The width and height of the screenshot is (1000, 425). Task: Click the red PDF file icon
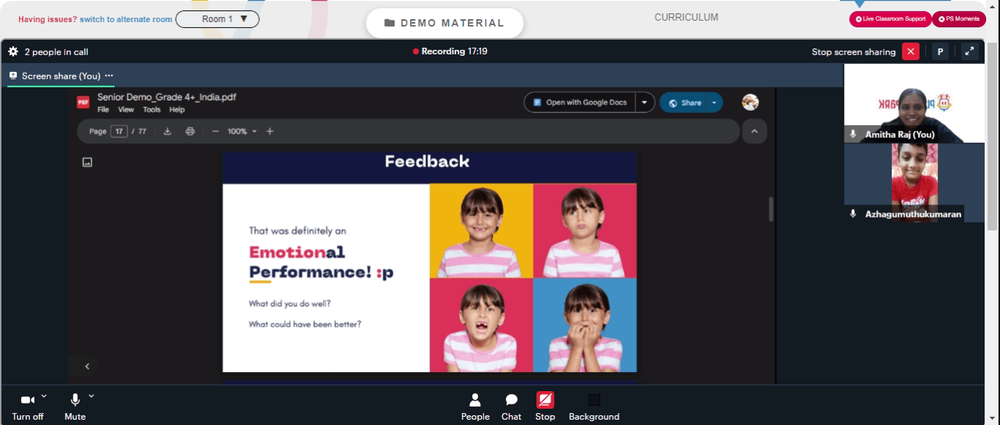[83, 102]
